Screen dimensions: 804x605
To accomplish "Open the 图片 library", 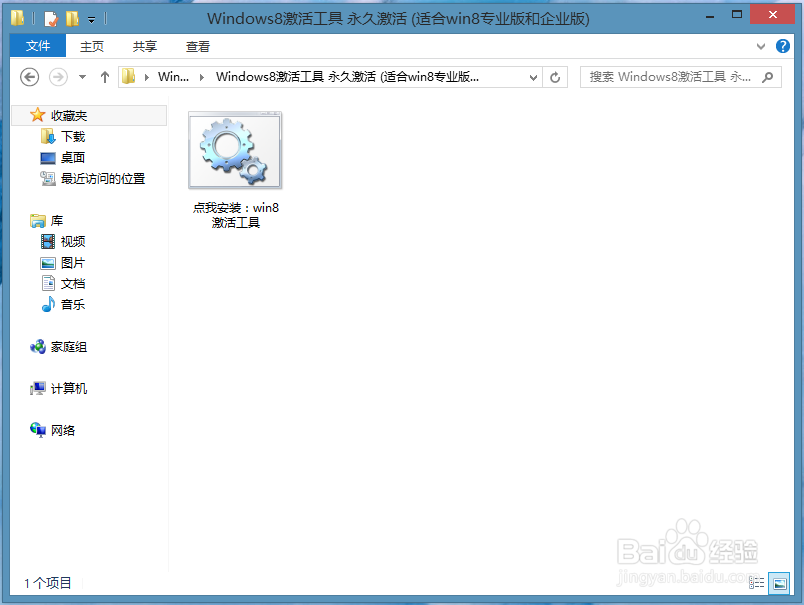I will click(x=73, y=263).
